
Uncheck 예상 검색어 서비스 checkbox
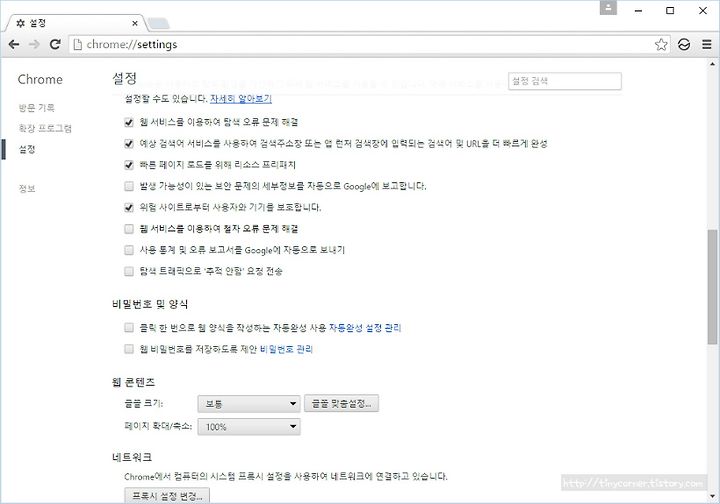pos(129,144)
